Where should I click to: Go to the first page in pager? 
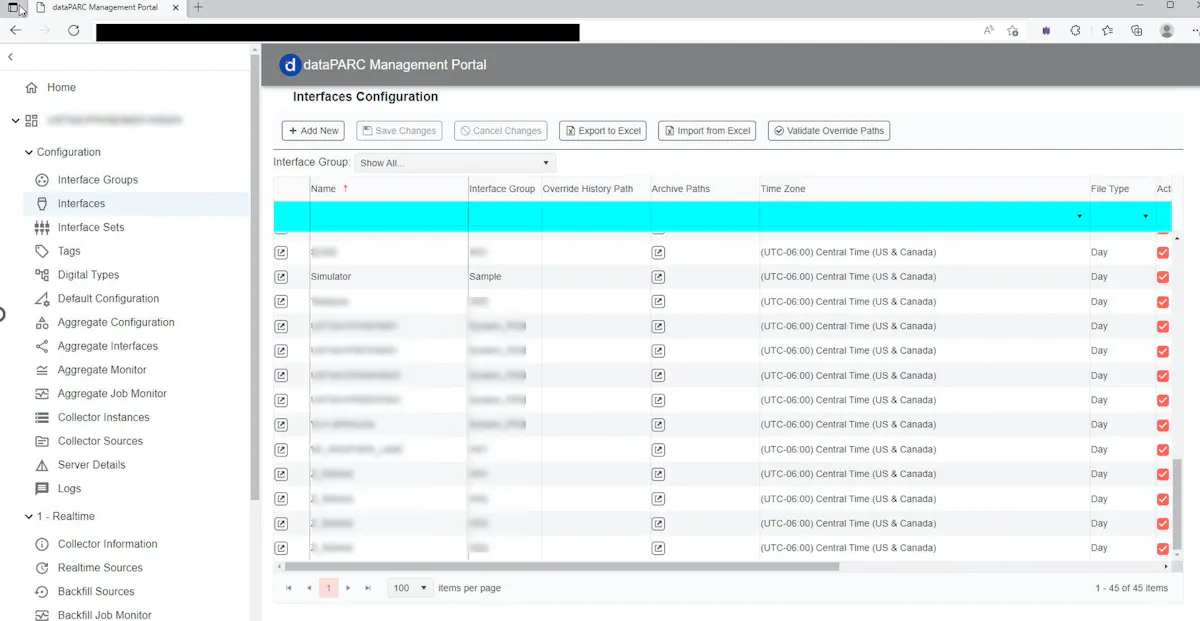289,588
